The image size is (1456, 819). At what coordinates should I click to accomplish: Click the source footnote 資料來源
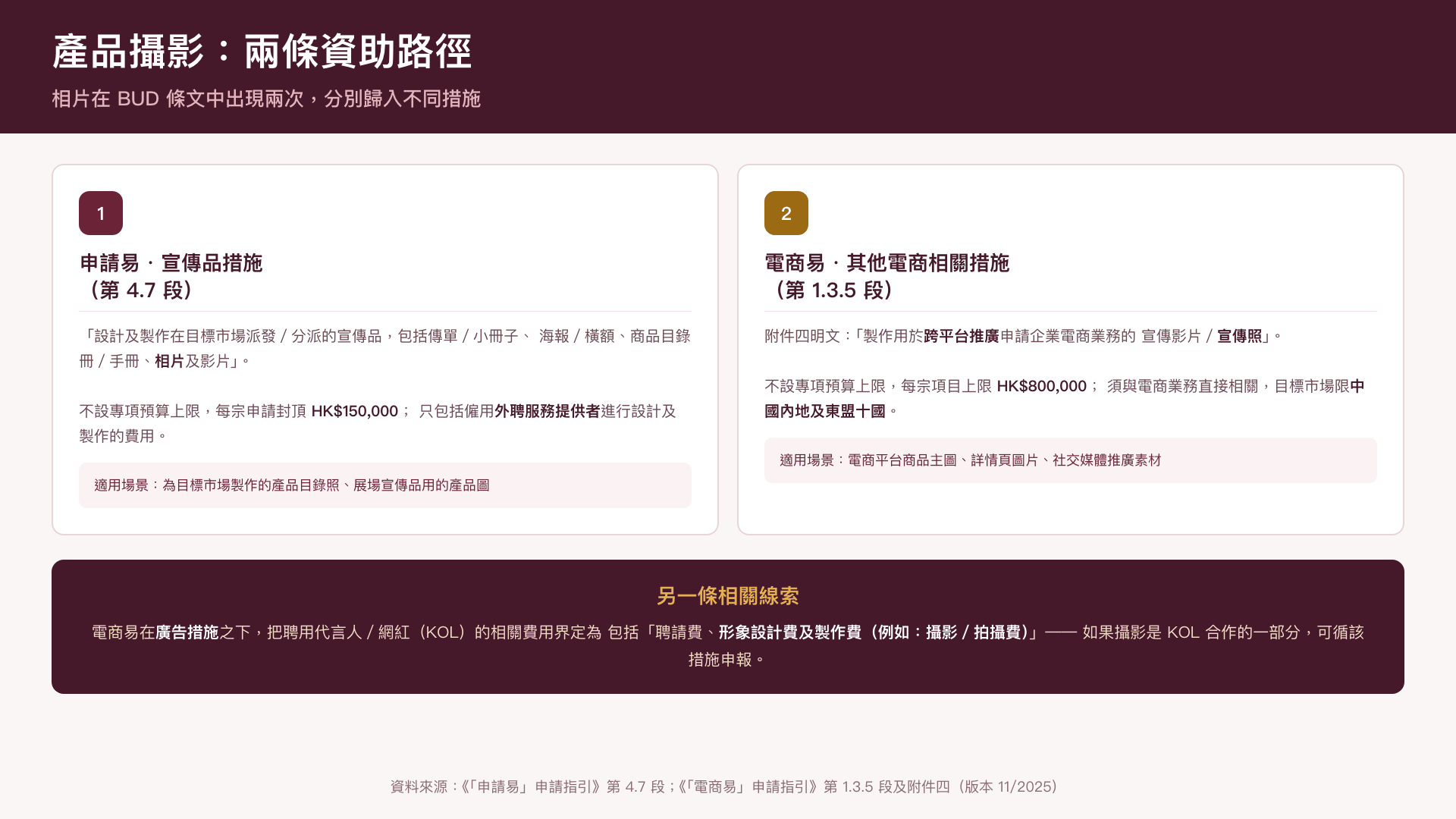tap(724, 787)
